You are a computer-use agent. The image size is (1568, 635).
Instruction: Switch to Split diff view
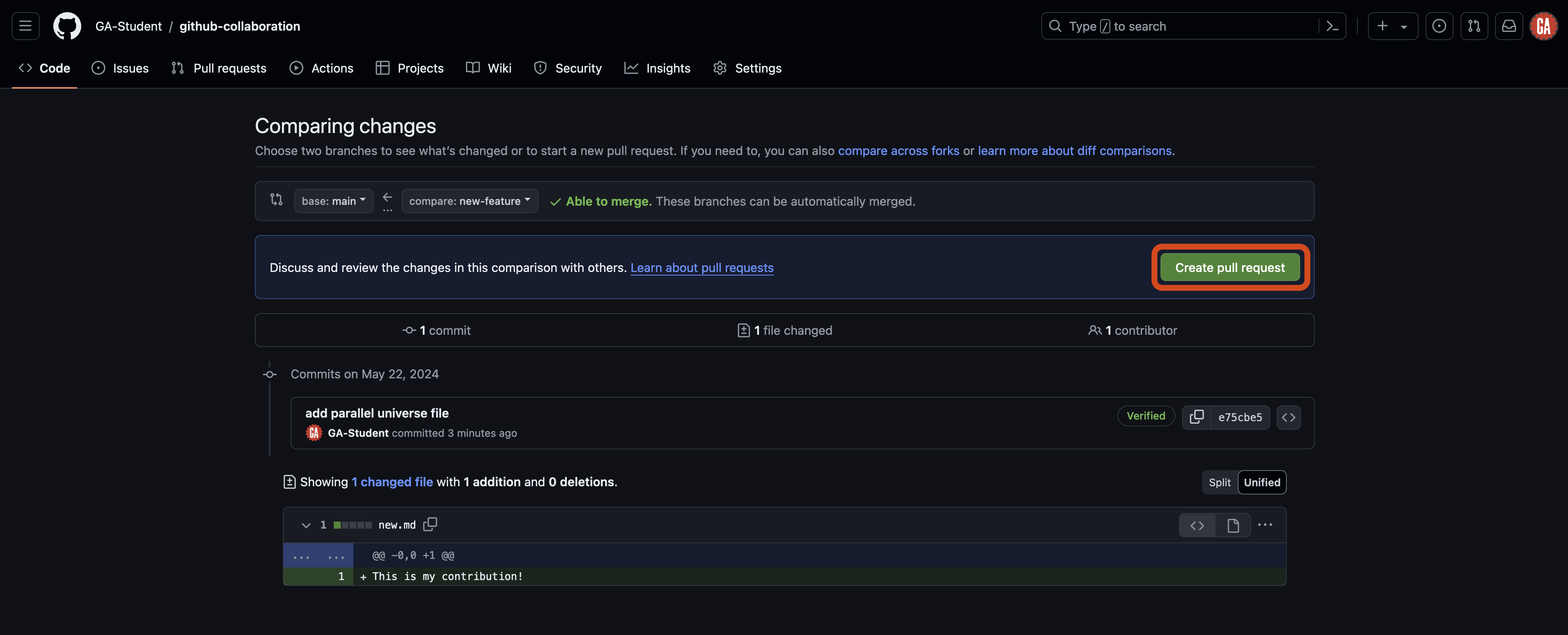1219,482
